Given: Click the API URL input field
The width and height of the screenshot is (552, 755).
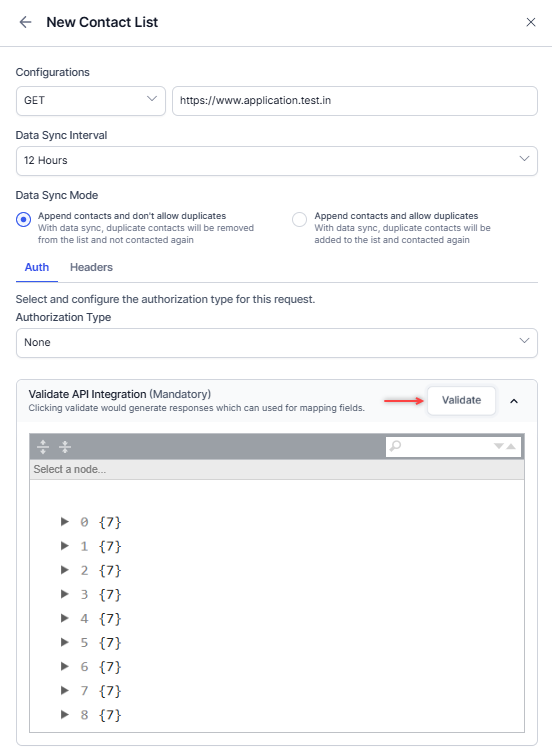Looking at the screenshot, I should click(x=355, y=101).
